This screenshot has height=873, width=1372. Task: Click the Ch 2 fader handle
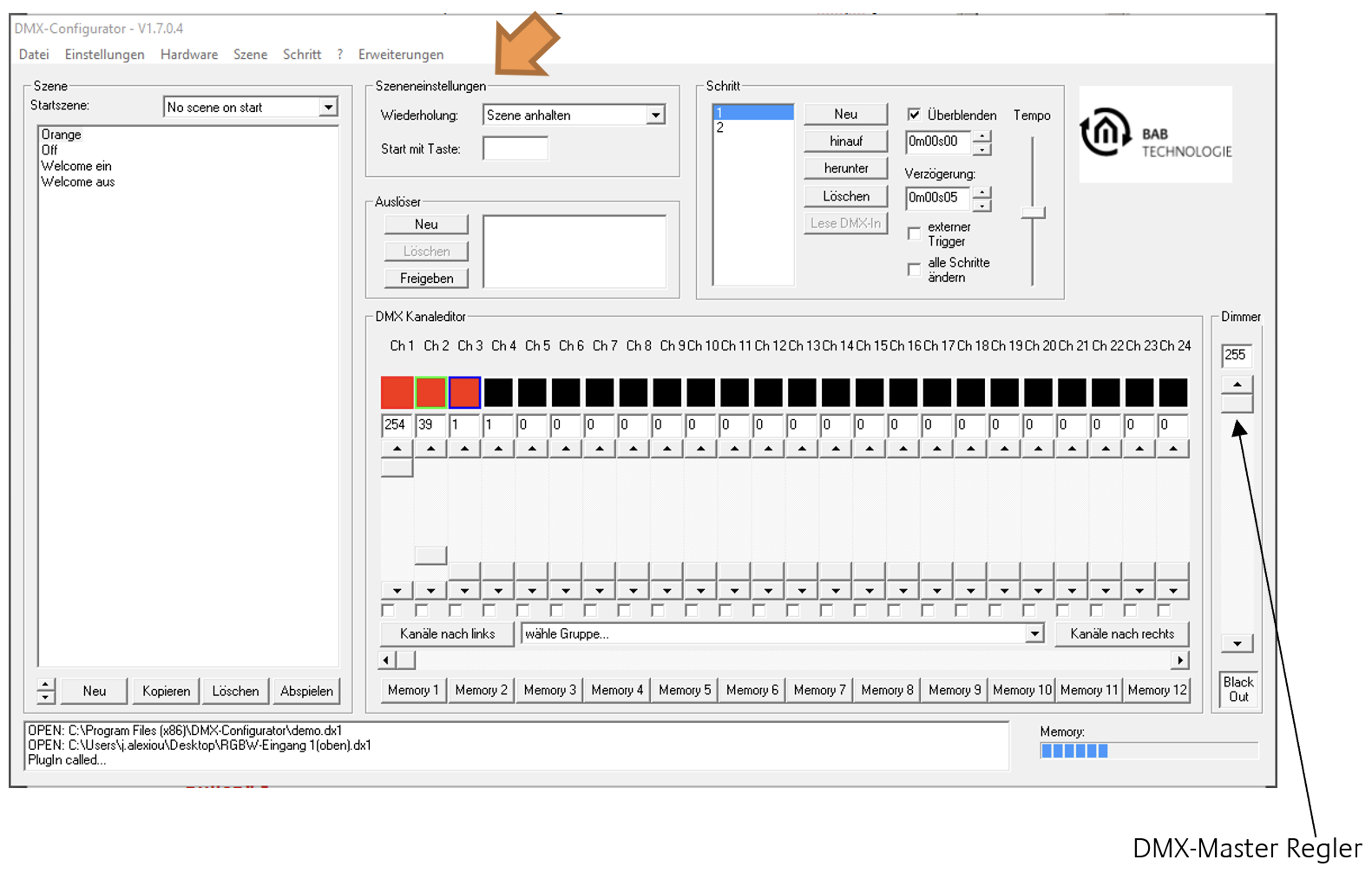pos(431,555)
